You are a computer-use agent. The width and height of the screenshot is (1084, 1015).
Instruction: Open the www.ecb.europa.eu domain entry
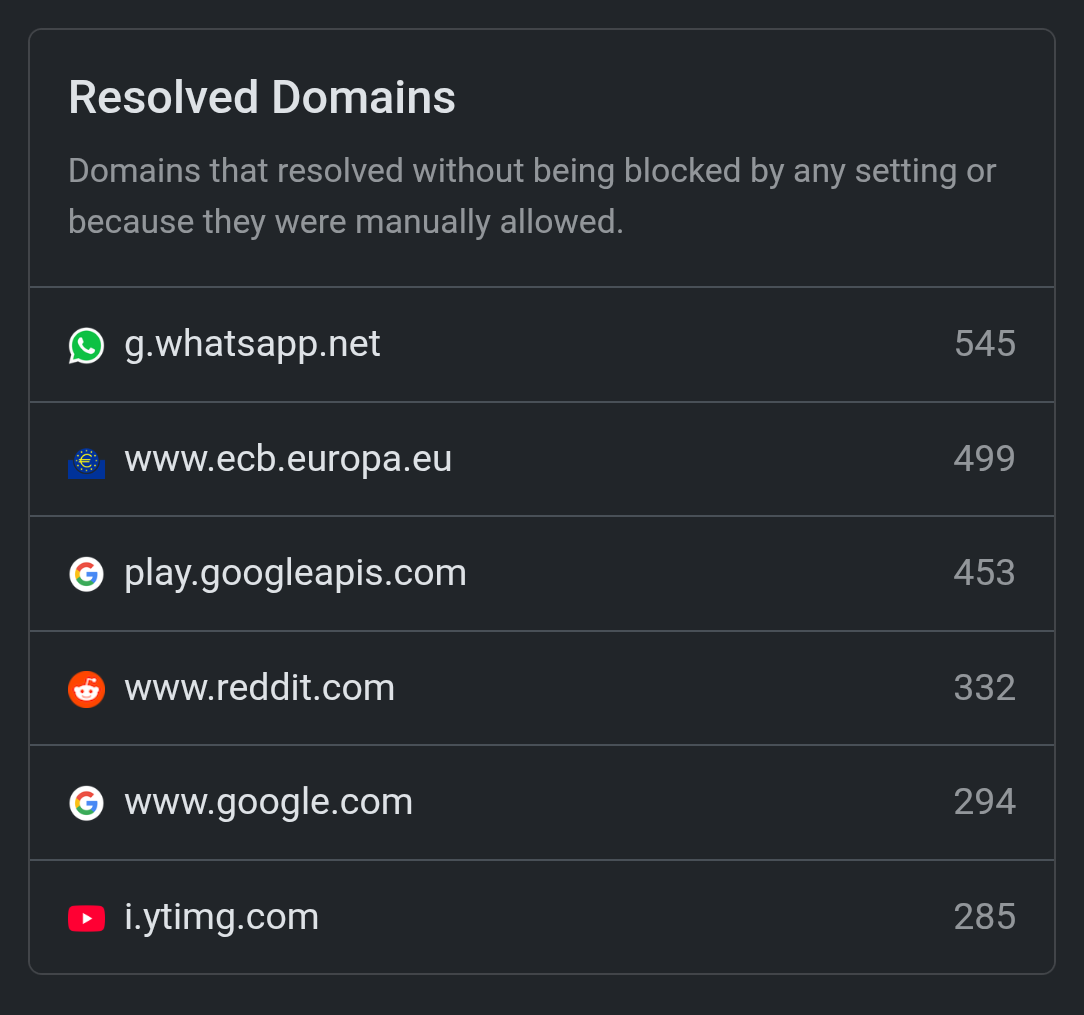coord(288,459)
